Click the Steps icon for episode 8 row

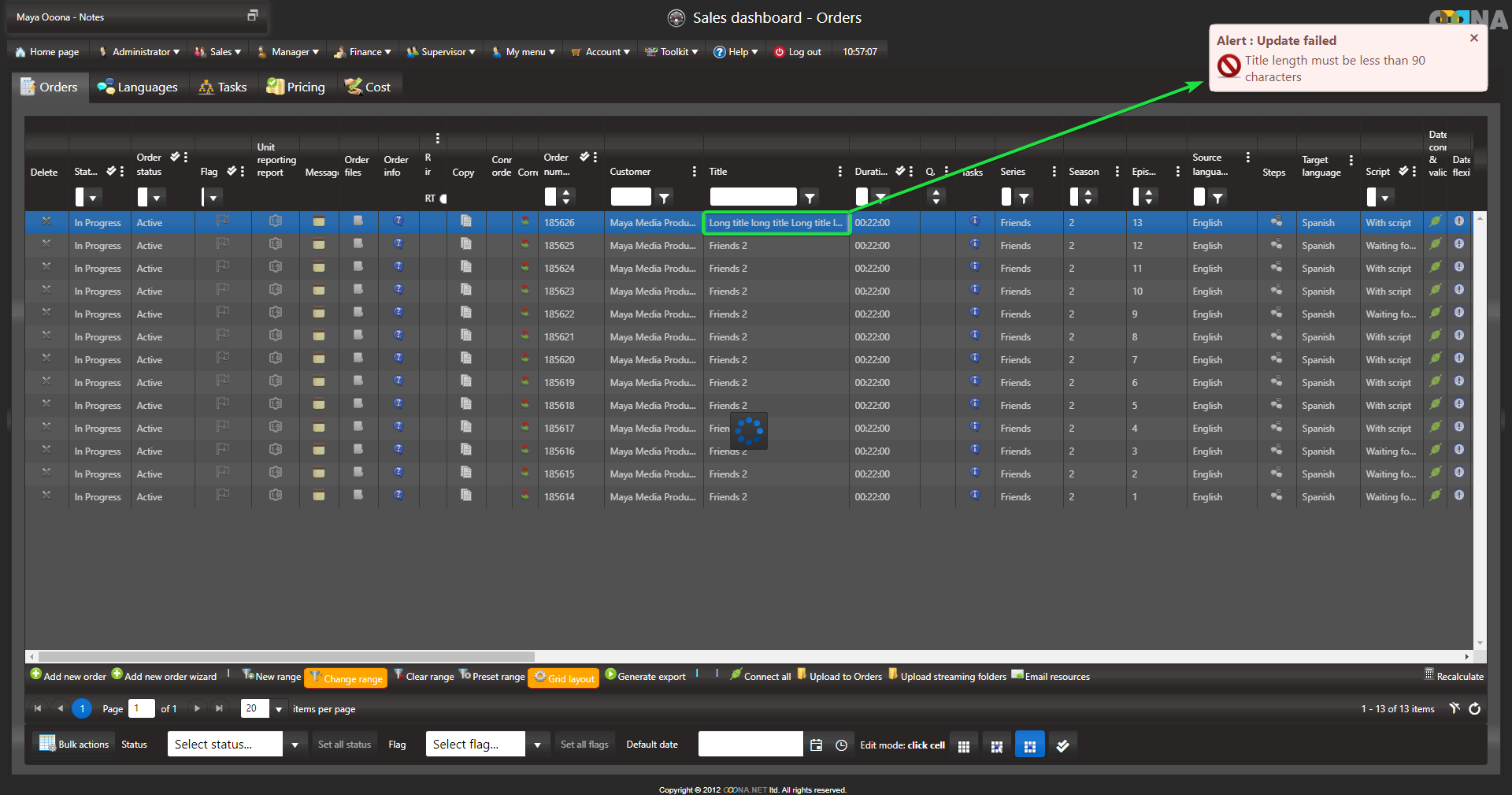pos(1276,336)
